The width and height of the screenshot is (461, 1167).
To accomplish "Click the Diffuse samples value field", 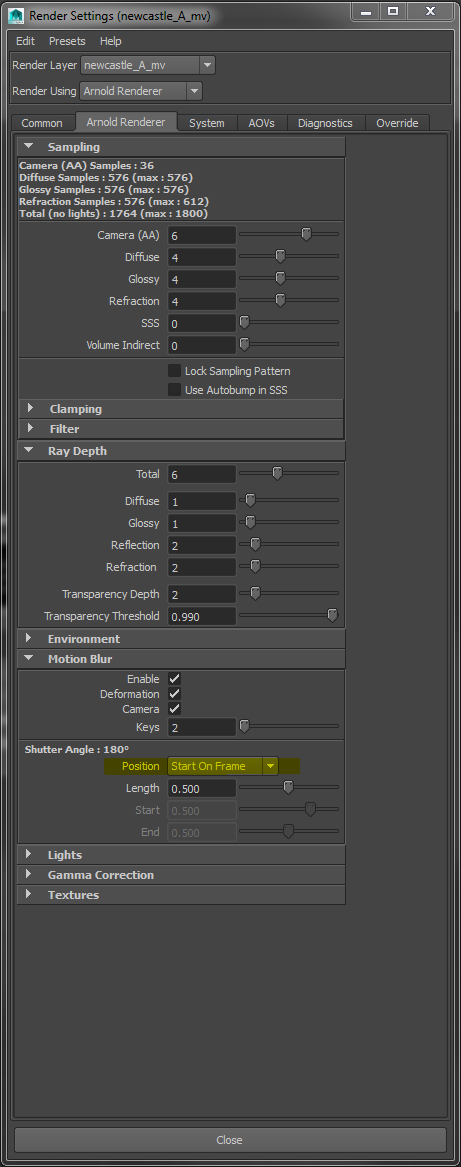I will click(202, 258).
